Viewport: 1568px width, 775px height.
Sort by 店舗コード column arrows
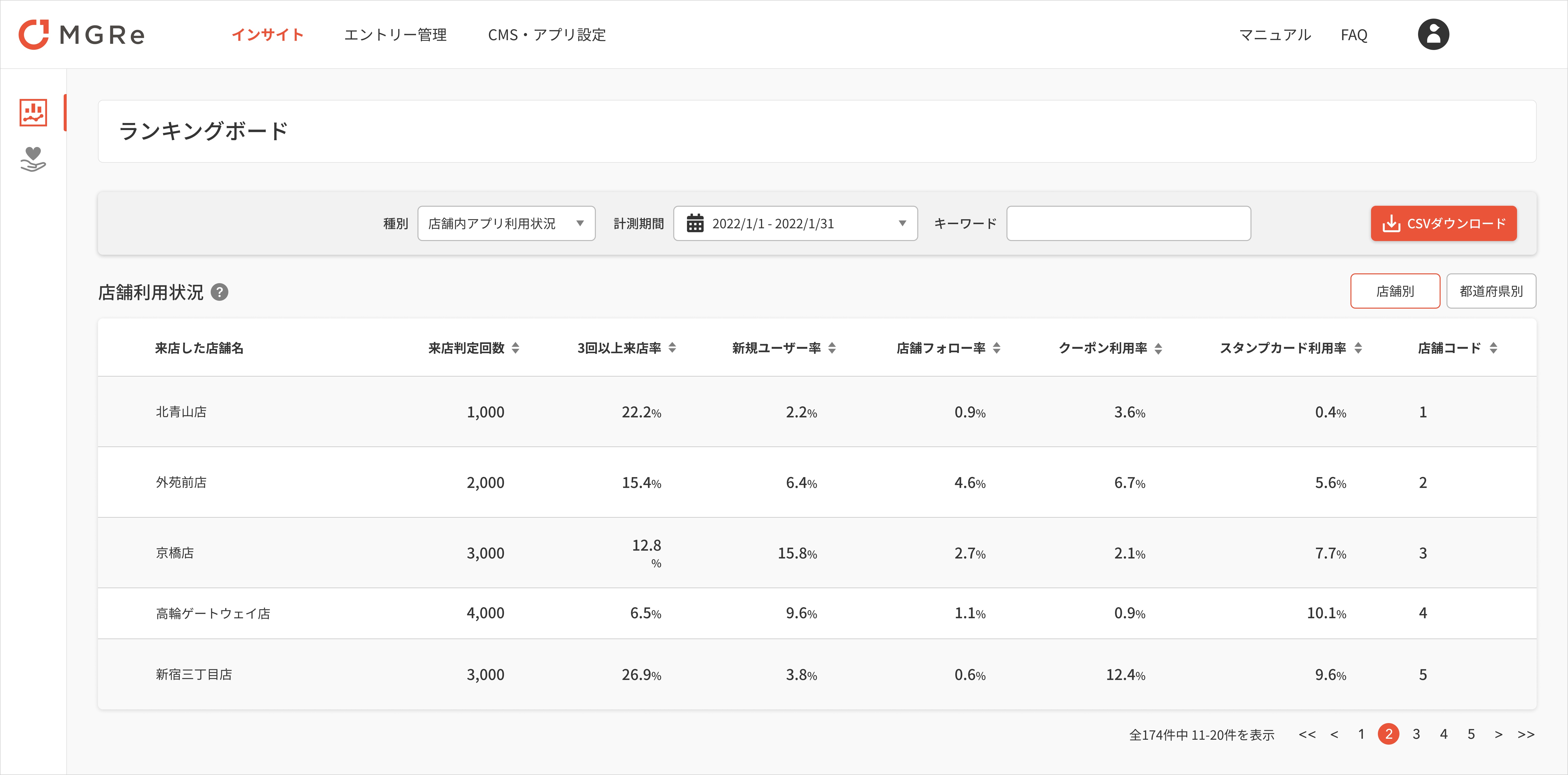pos(1493,348)
